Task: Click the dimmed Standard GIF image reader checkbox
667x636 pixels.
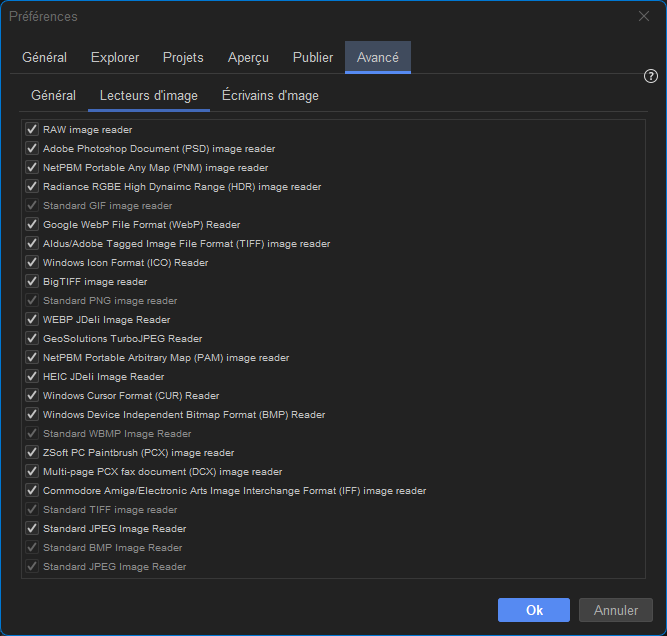Action: tap(32, 205)
